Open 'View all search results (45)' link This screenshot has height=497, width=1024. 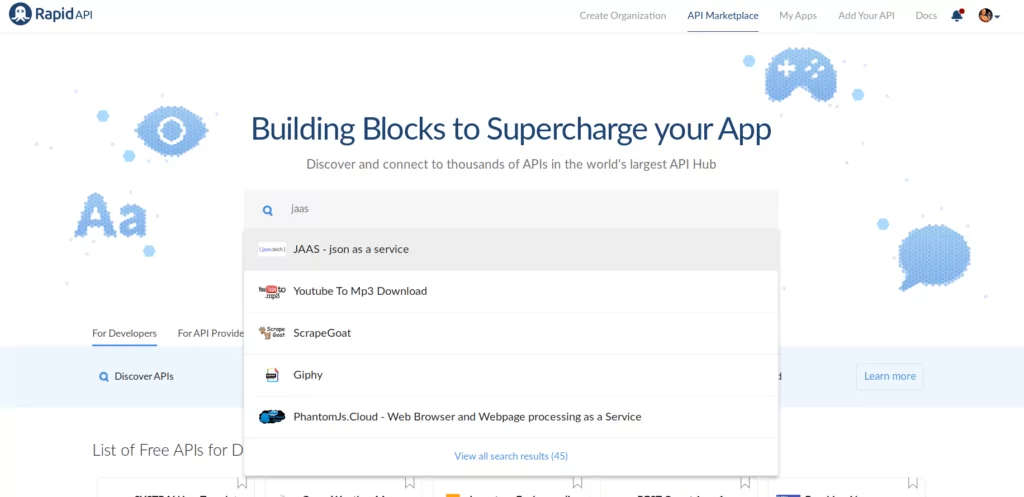click(x=511, y=456)
